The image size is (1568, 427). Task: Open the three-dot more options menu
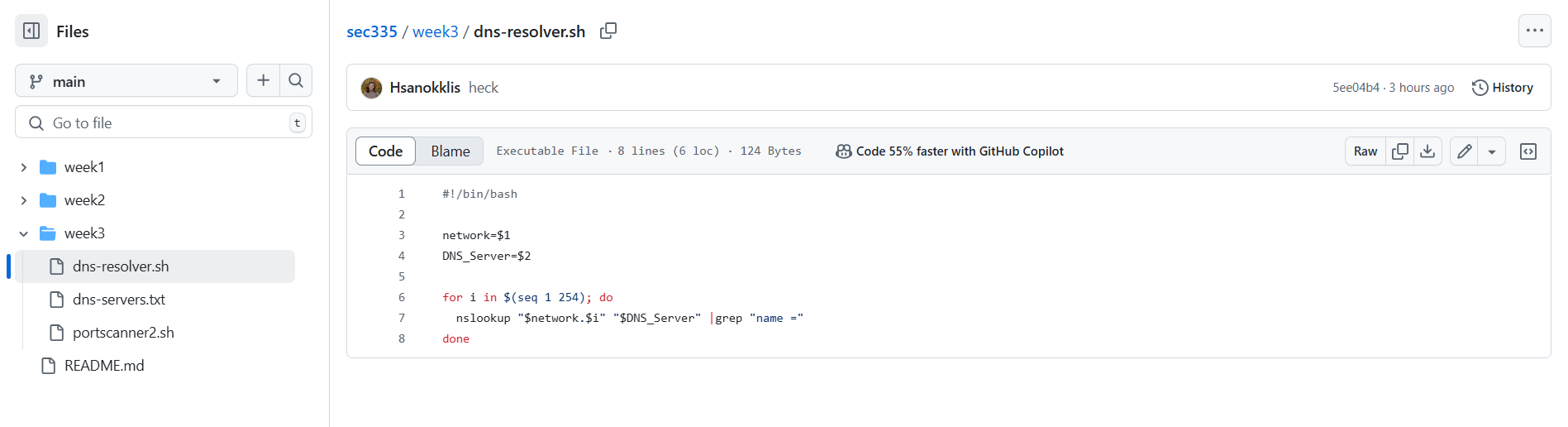1535,31
